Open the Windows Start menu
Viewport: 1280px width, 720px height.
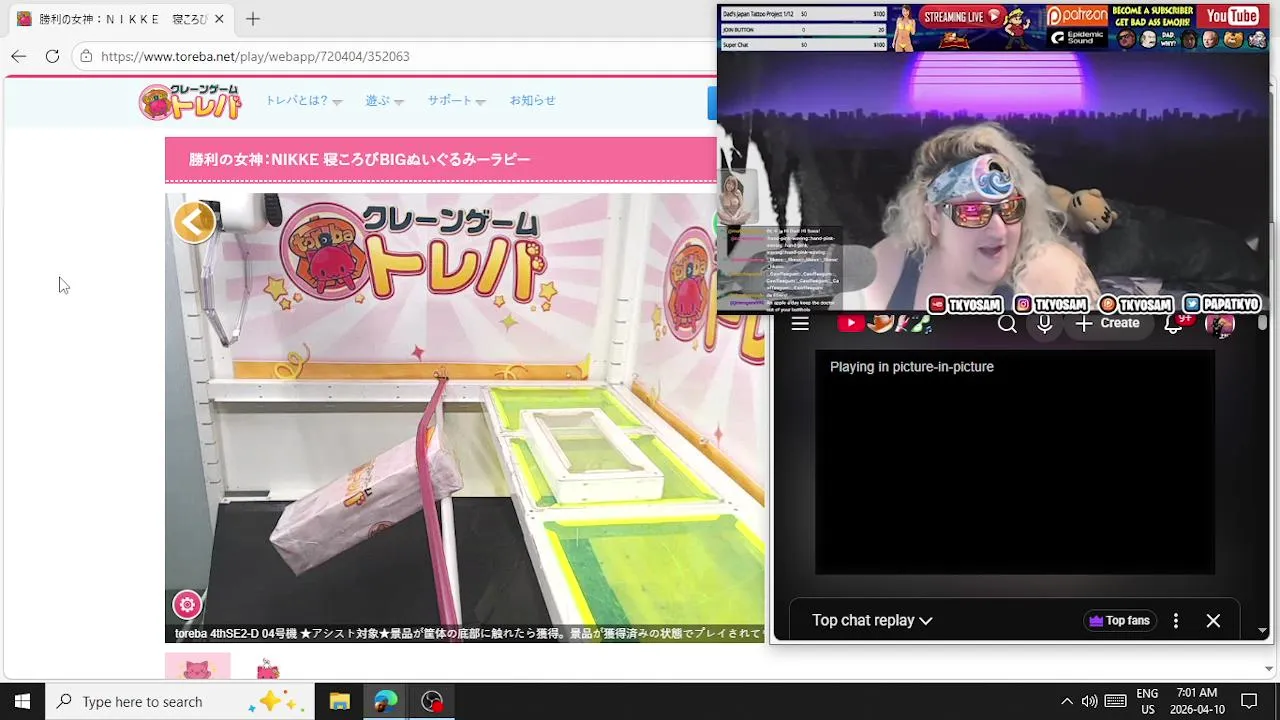(x=22, y=702)
